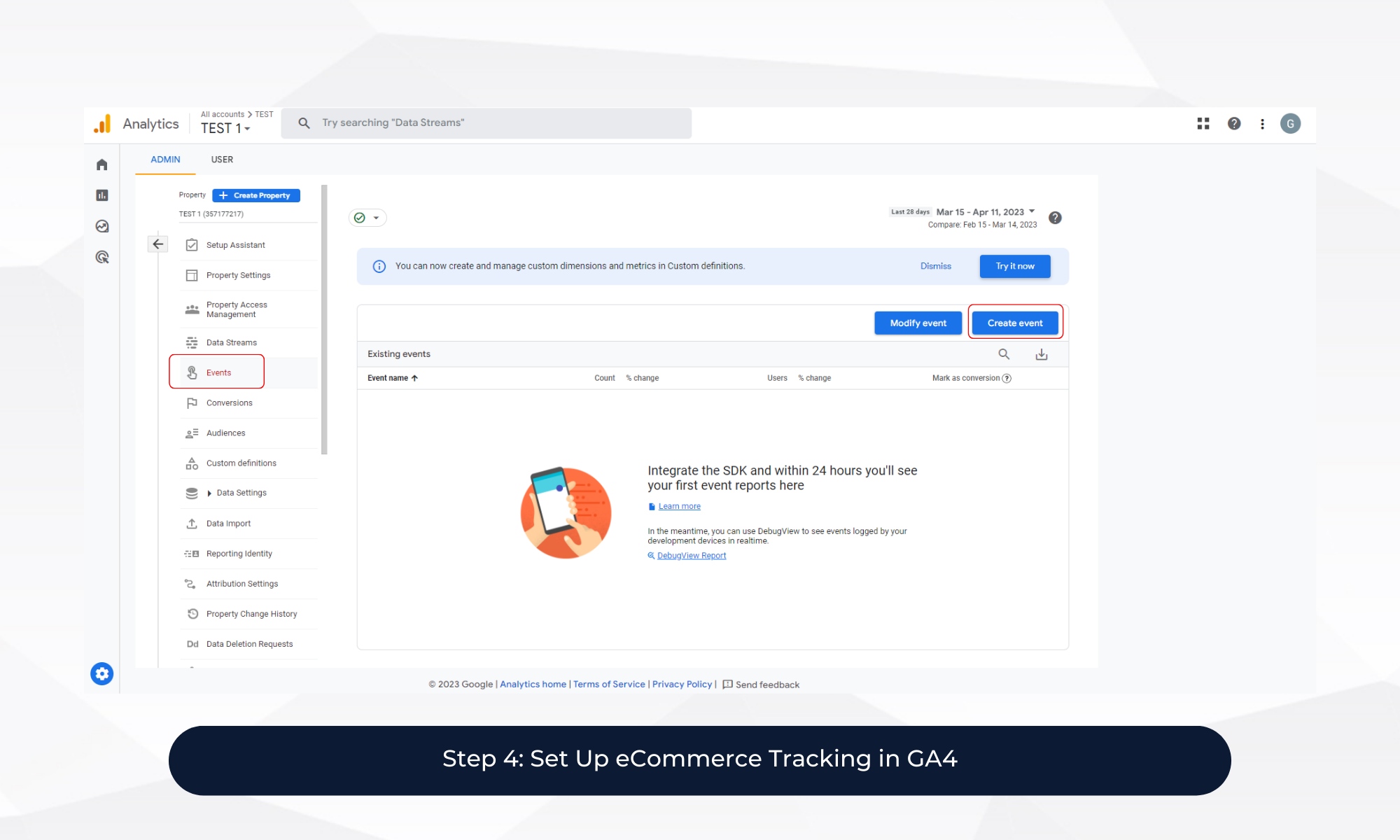Image resolution: width=1400 pixels, height=840 pixels.
Task: Open the DebugView Report link
Action: coord(691,556)
